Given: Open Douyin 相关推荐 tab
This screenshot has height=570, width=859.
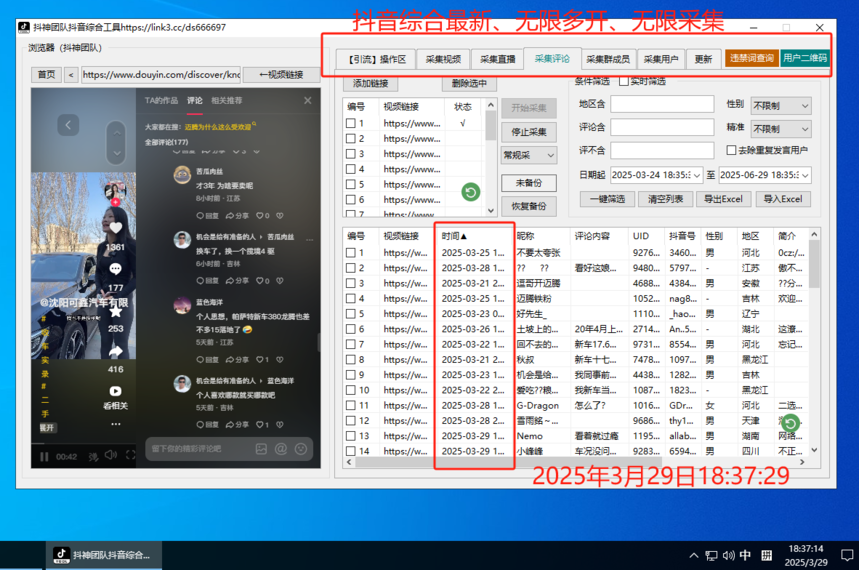Looking at the screenshot, I should tap(227, 100).
